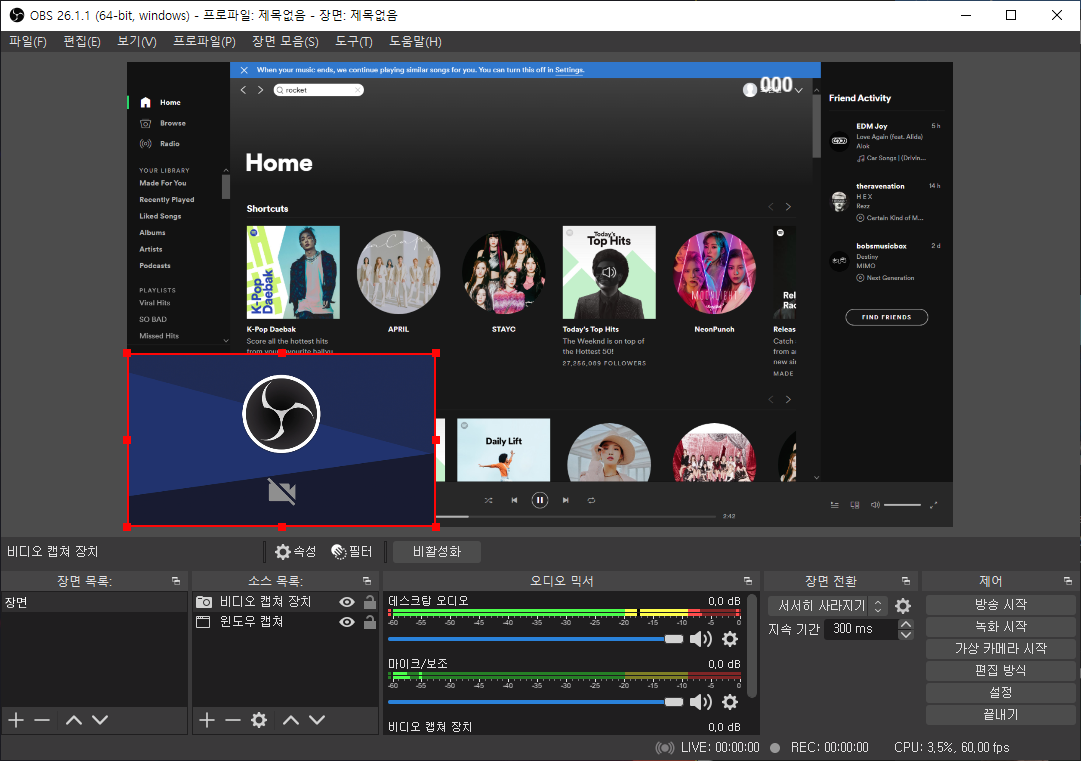Toggle repeat in Spotify player
Screen dimensions: 1081x761
click(x=592, y=500)
